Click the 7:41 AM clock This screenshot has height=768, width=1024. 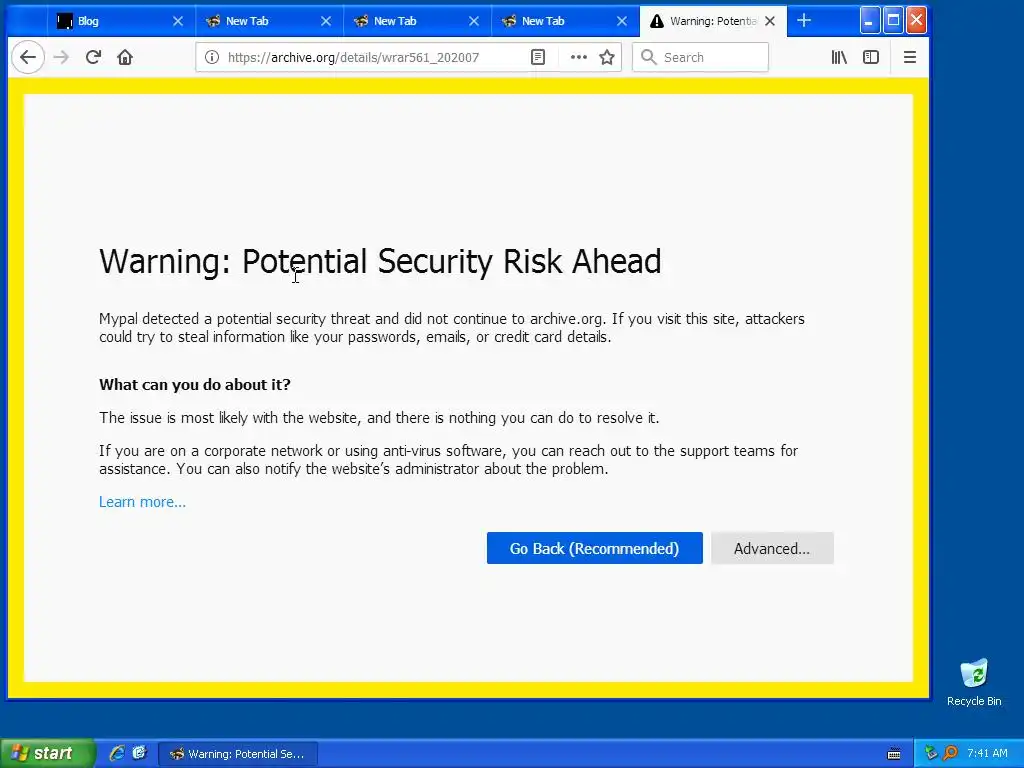pos(987,754)
